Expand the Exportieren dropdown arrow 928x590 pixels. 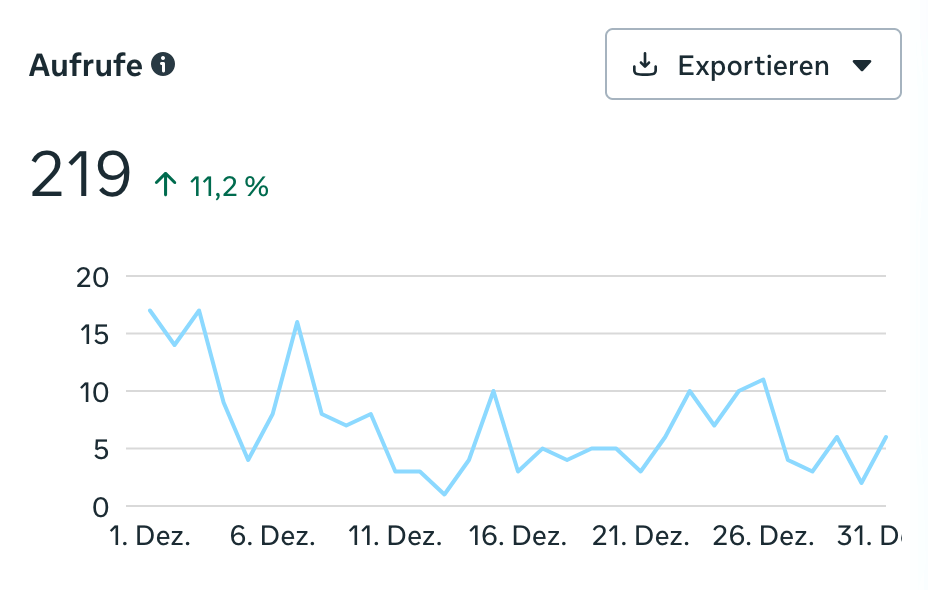pyautogui.click(x=862, y=66)
